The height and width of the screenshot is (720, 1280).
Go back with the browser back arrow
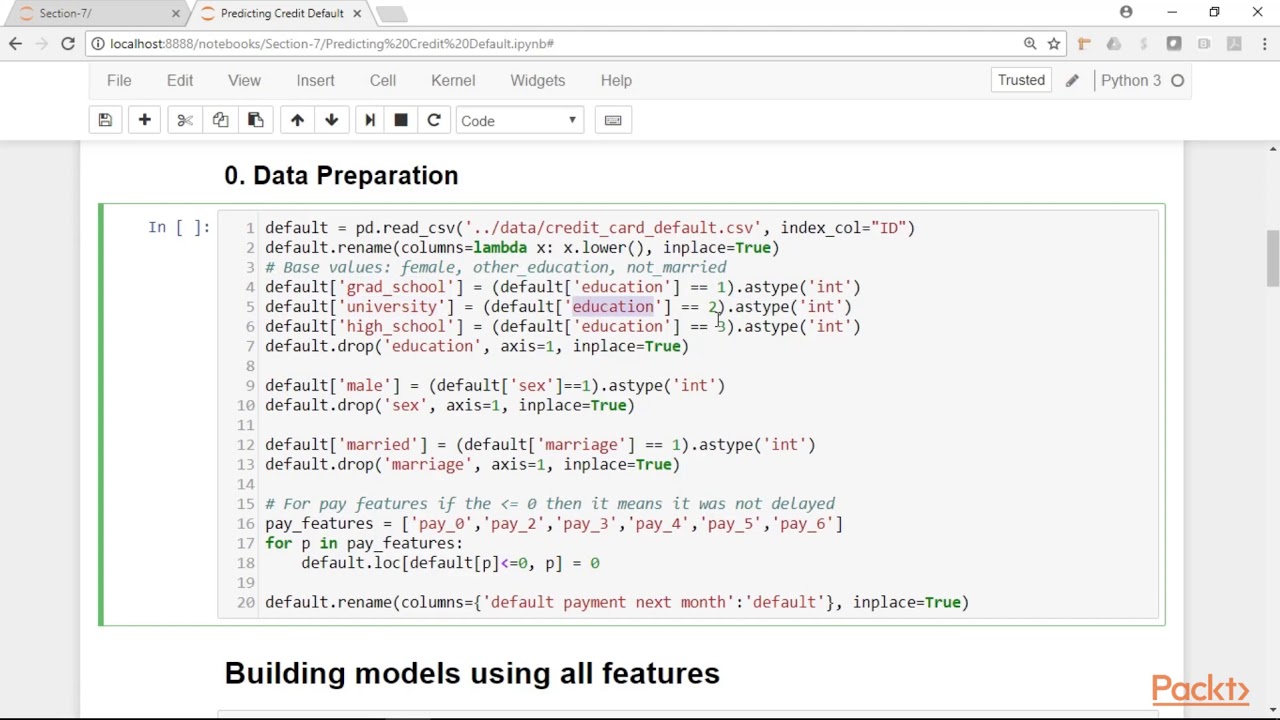pos(15,44)
